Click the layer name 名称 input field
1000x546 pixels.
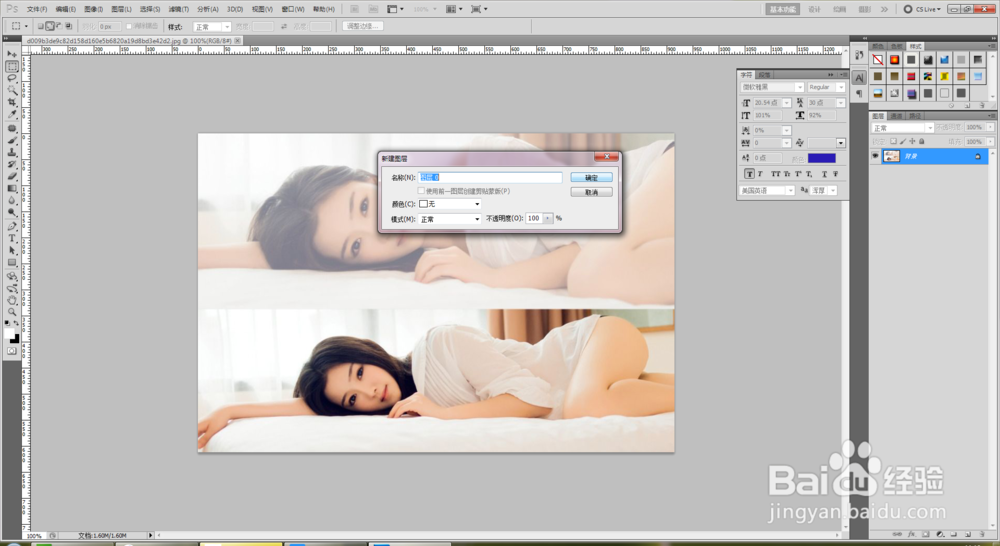[x=490, y=177]
